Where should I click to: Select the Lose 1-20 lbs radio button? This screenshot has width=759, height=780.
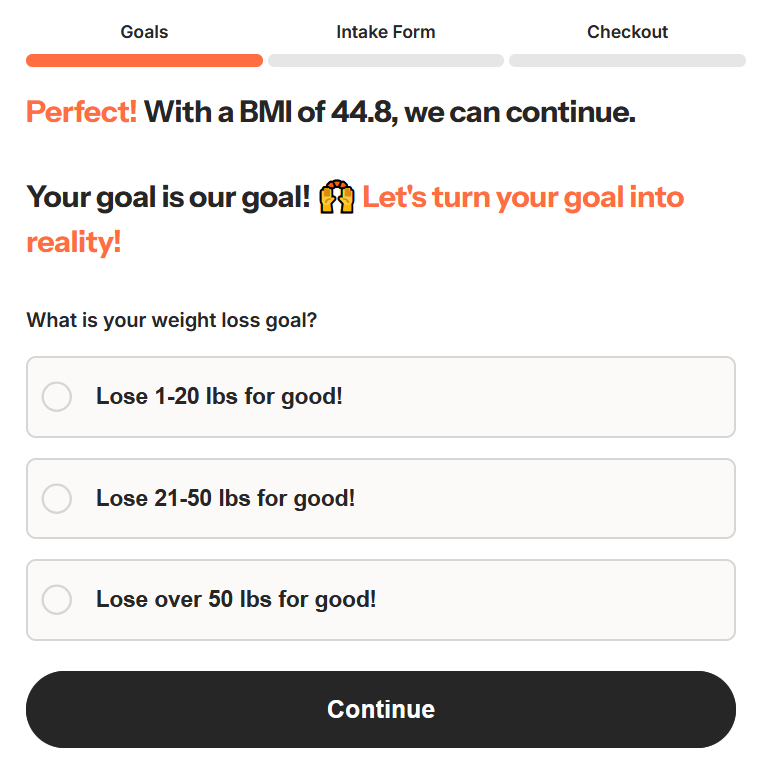[57, 397]
